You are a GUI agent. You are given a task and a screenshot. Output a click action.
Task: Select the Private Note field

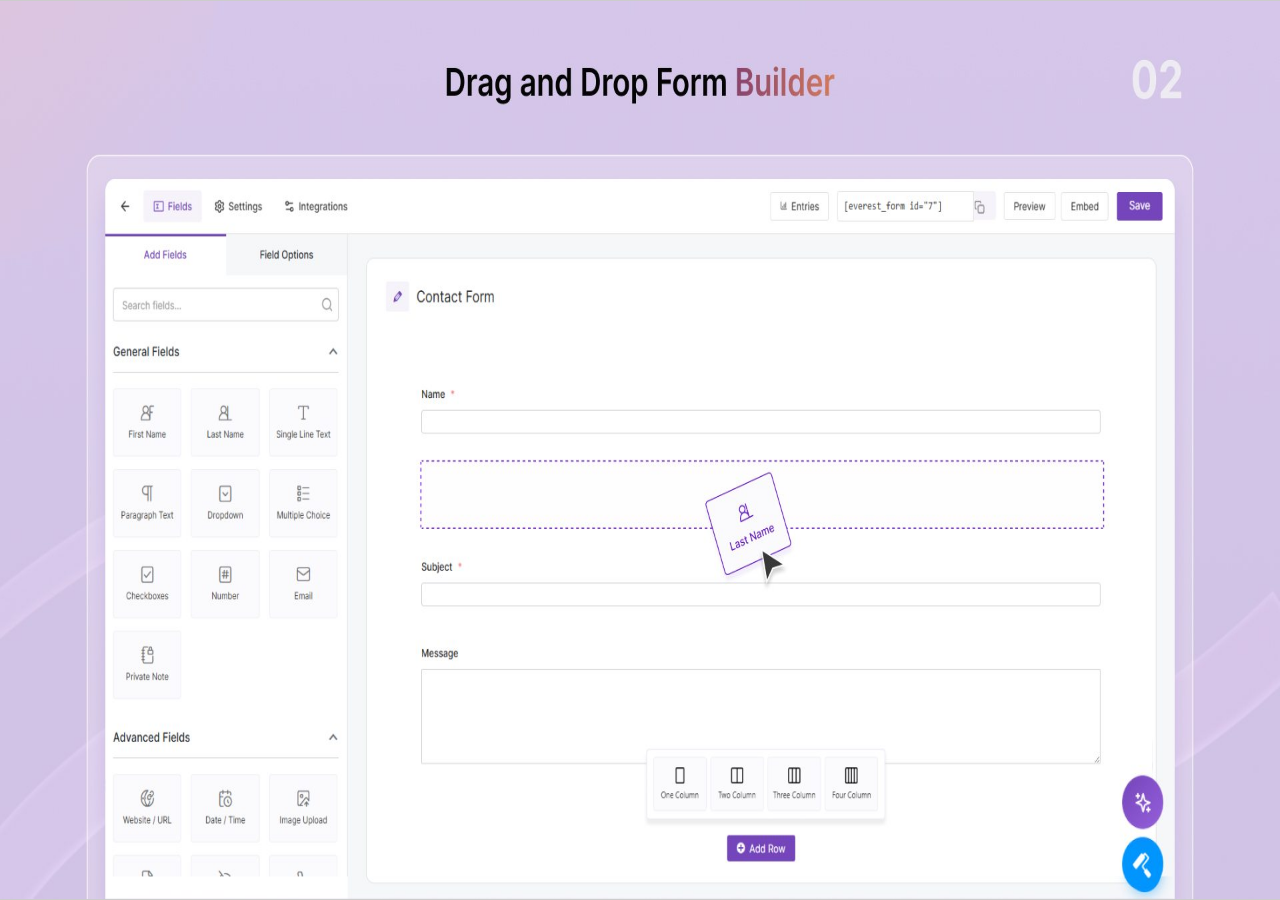tap(147, 665)
